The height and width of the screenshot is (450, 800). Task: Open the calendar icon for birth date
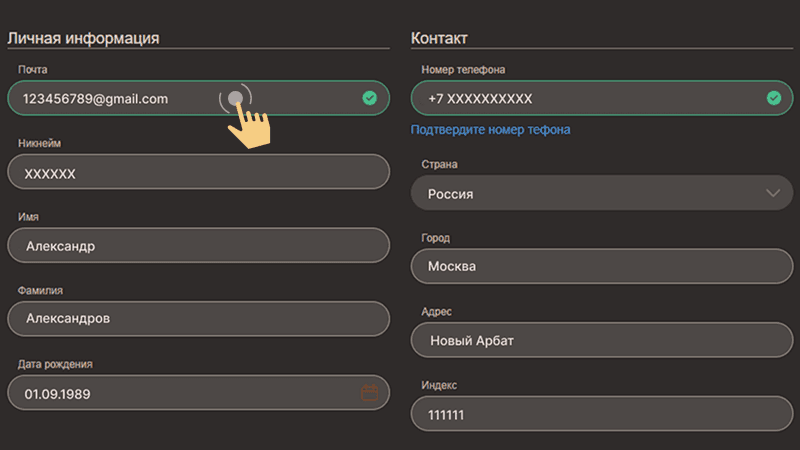click(369, 392)
